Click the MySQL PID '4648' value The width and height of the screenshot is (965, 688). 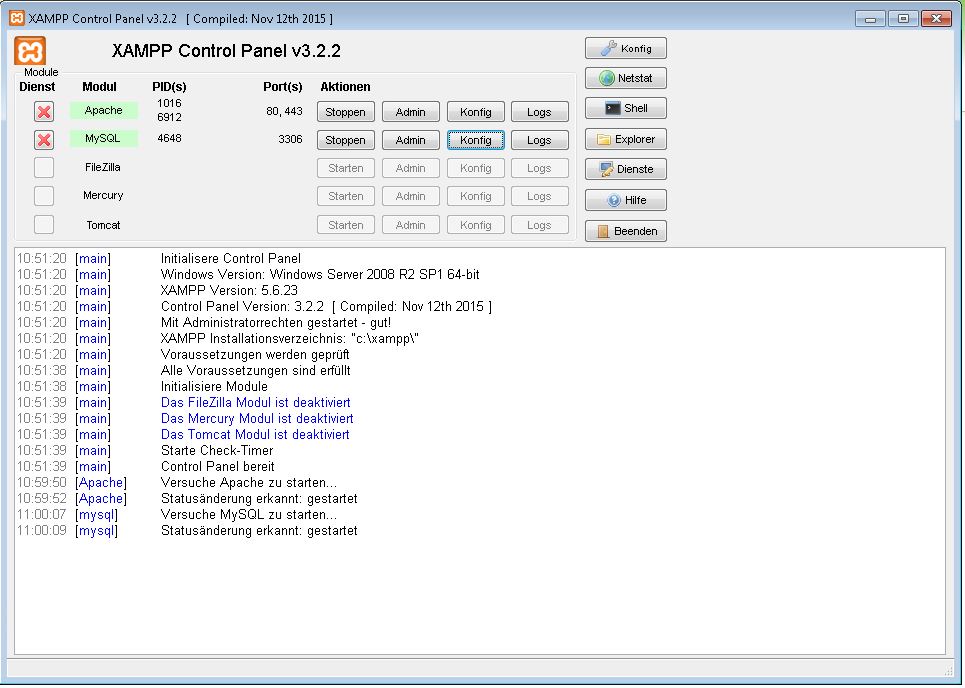(x=169, y=138)
